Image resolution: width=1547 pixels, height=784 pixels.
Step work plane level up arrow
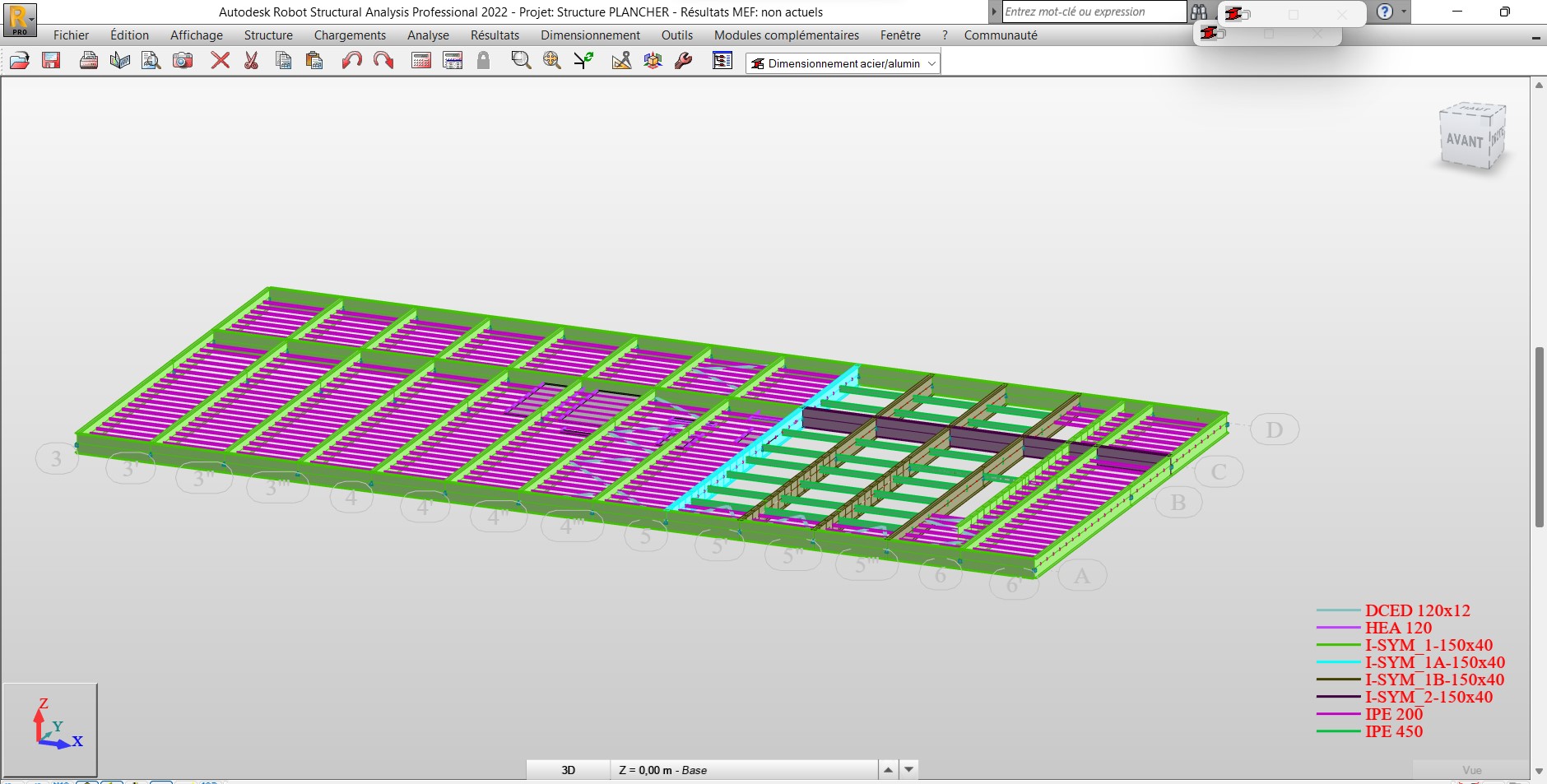pos(888,770)
